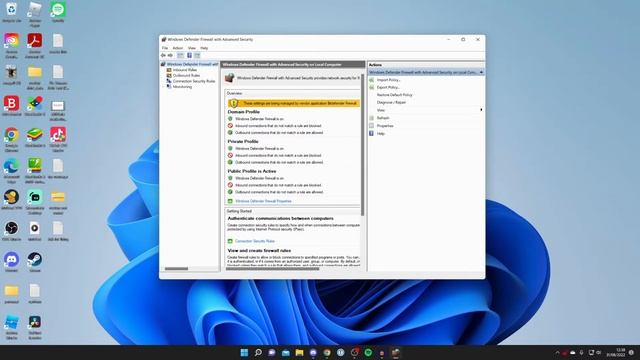640x360 pixels.
Task: Open the Spotify desktop shortcut
Action: point(58,12)
